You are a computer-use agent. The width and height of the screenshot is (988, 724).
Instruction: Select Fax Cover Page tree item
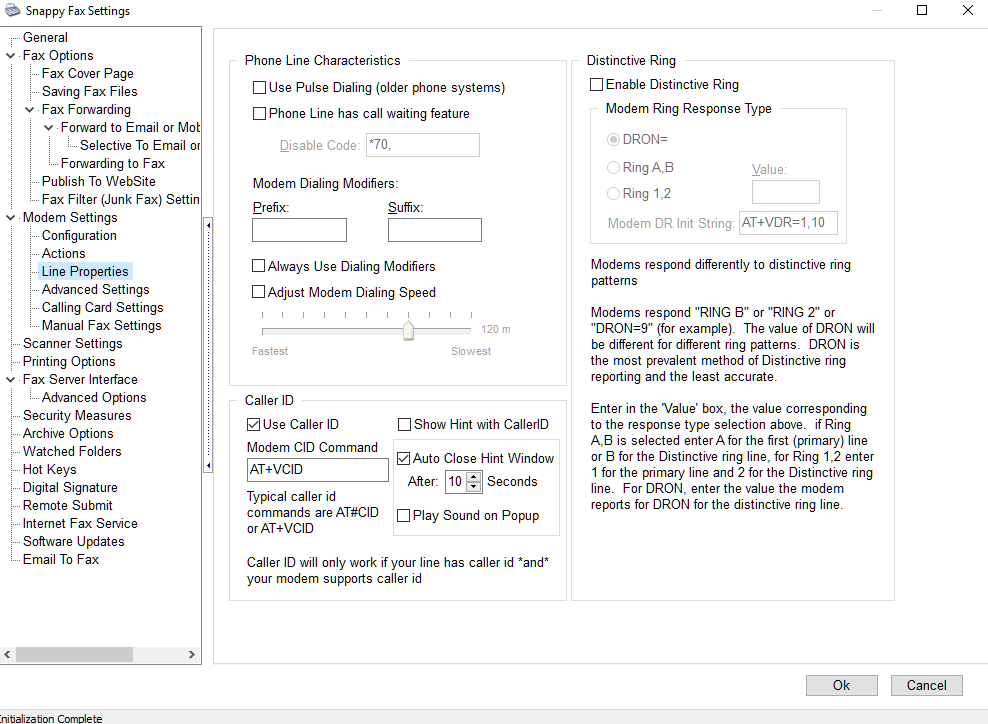pyautogui.click(x=88, y=73)
